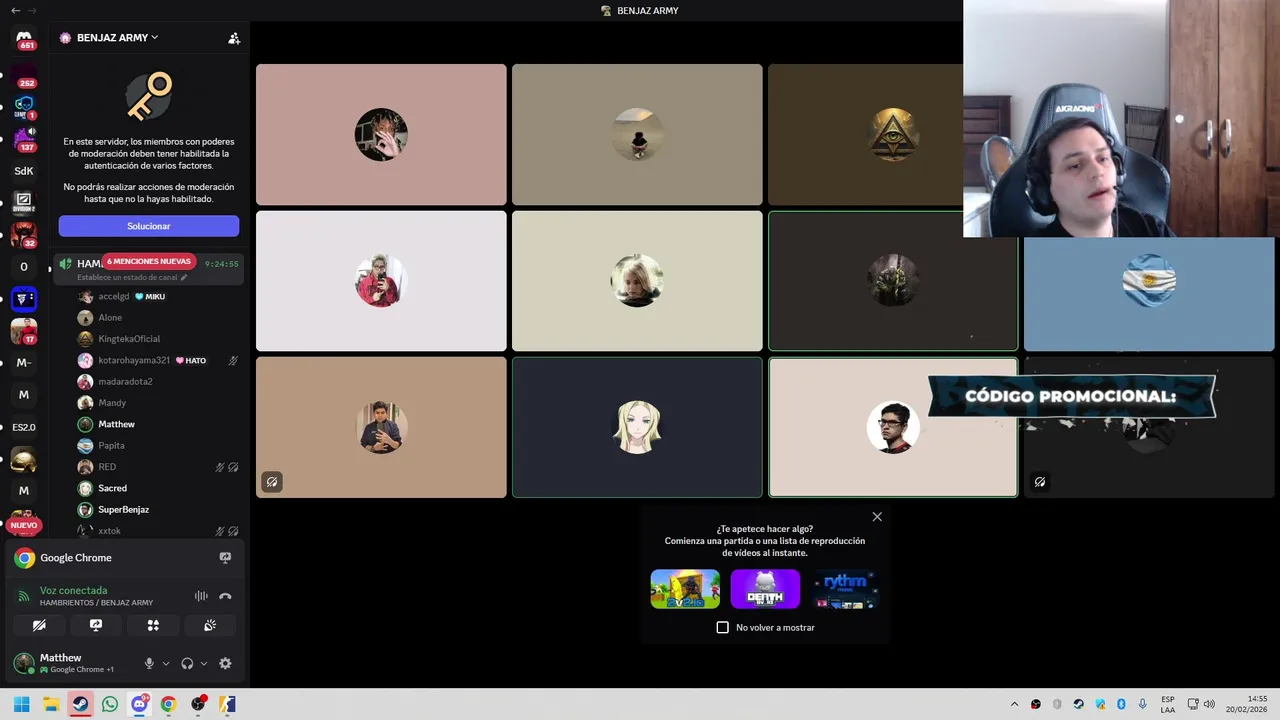The width and height of the screenshot is (1280, 720).
Task: Focus the red-glasses avatar tile
Action: (893, 427)
